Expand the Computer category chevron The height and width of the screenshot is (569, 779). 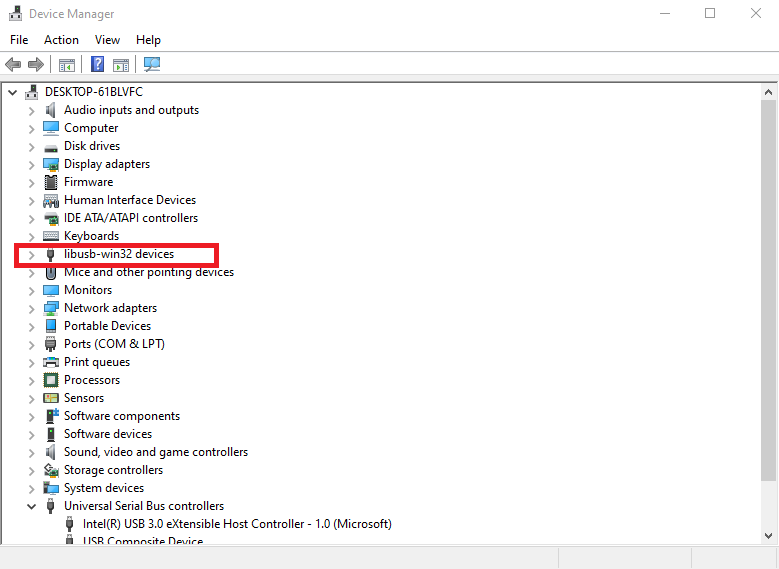(31, 129)
